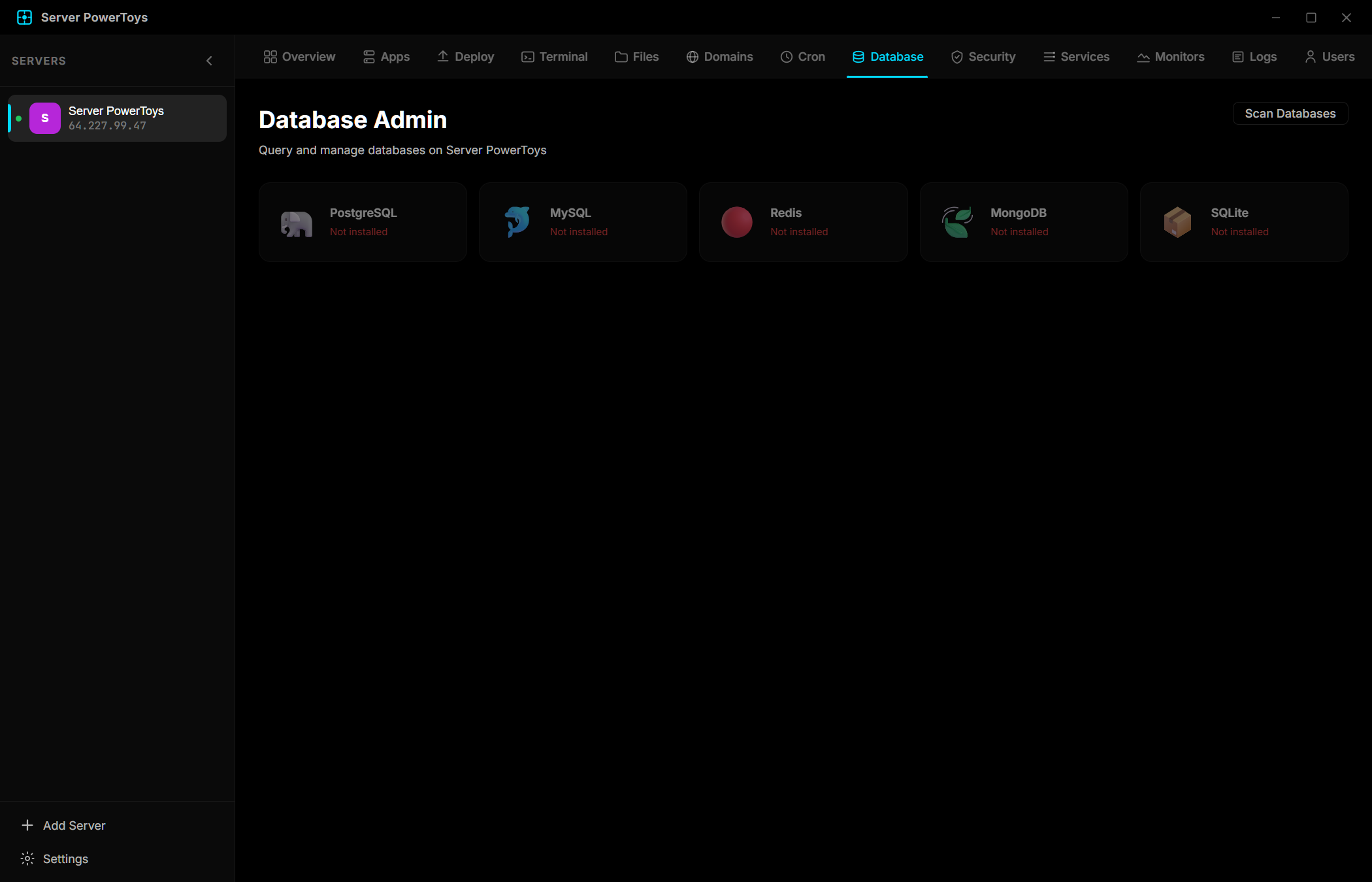Click the MongoDB leaf icon

tap(957, 222)
